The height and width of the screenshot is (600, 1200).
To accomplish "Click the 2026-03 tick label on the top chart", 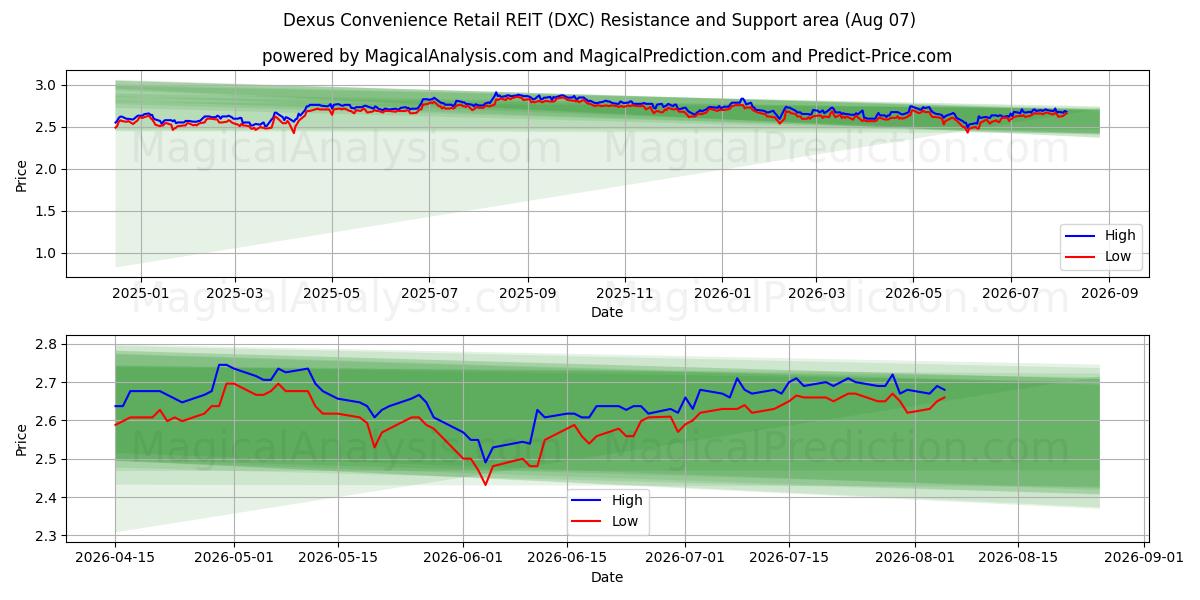I will click(816, 293).
